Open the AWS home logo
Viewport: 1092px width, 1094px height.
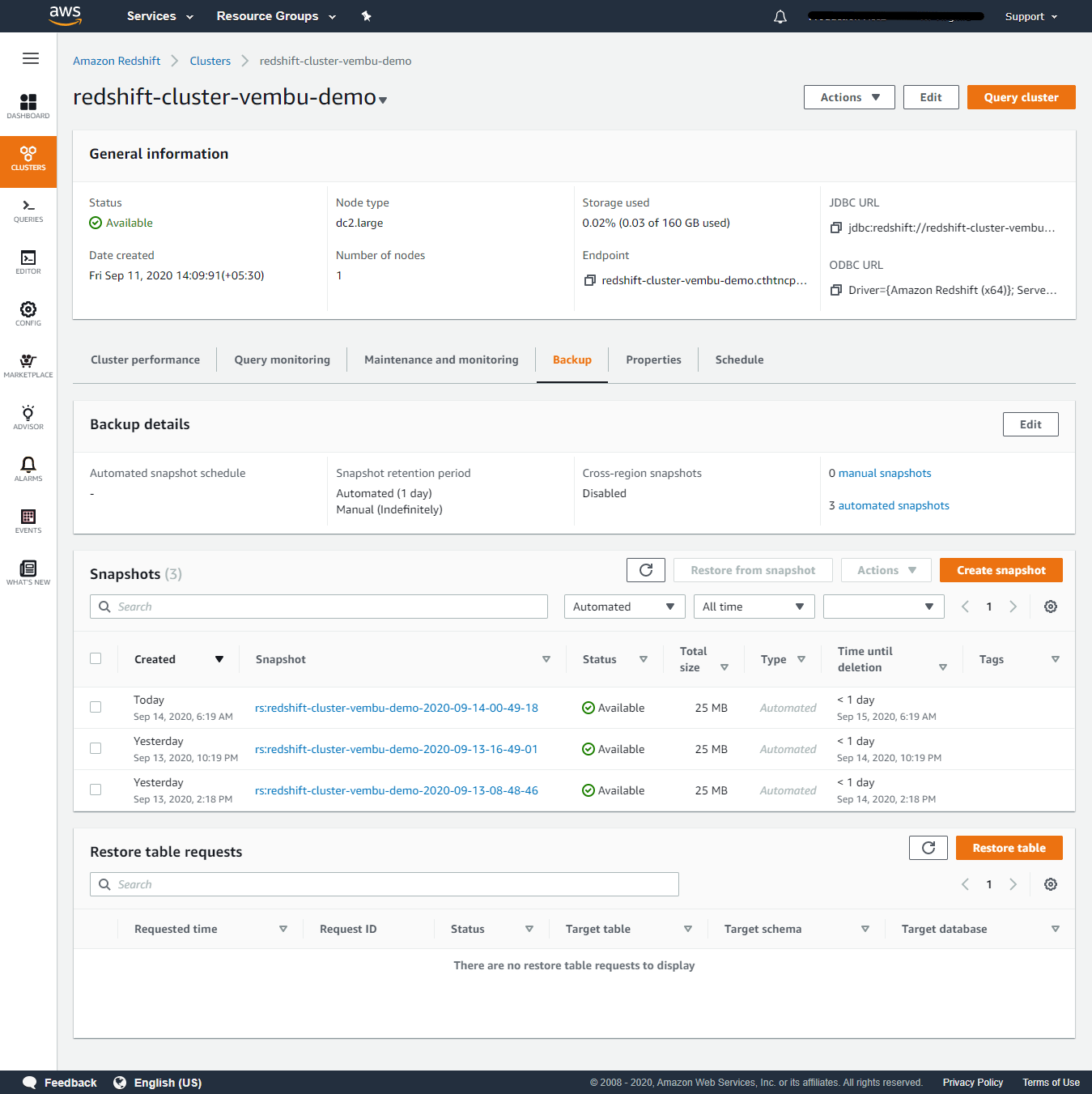coord(66,15)
